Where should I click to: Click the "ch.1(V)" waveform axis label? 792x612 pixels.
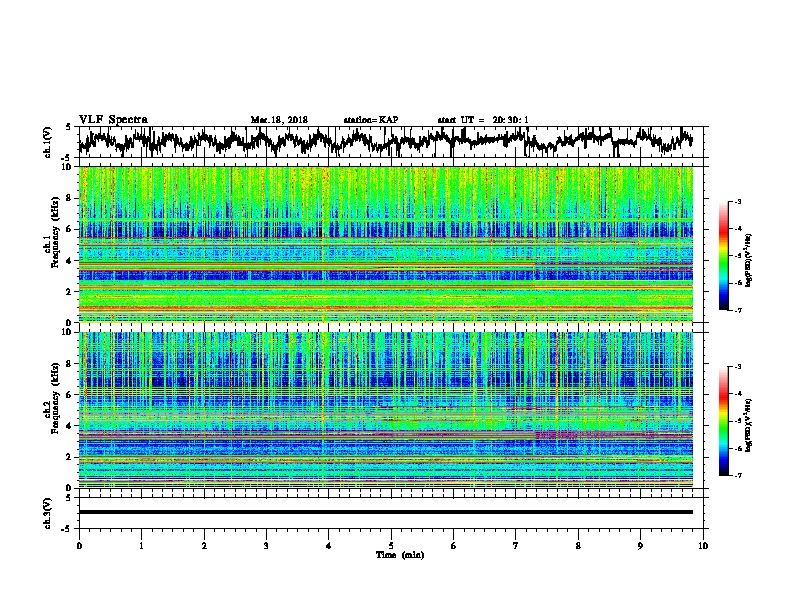48,142
